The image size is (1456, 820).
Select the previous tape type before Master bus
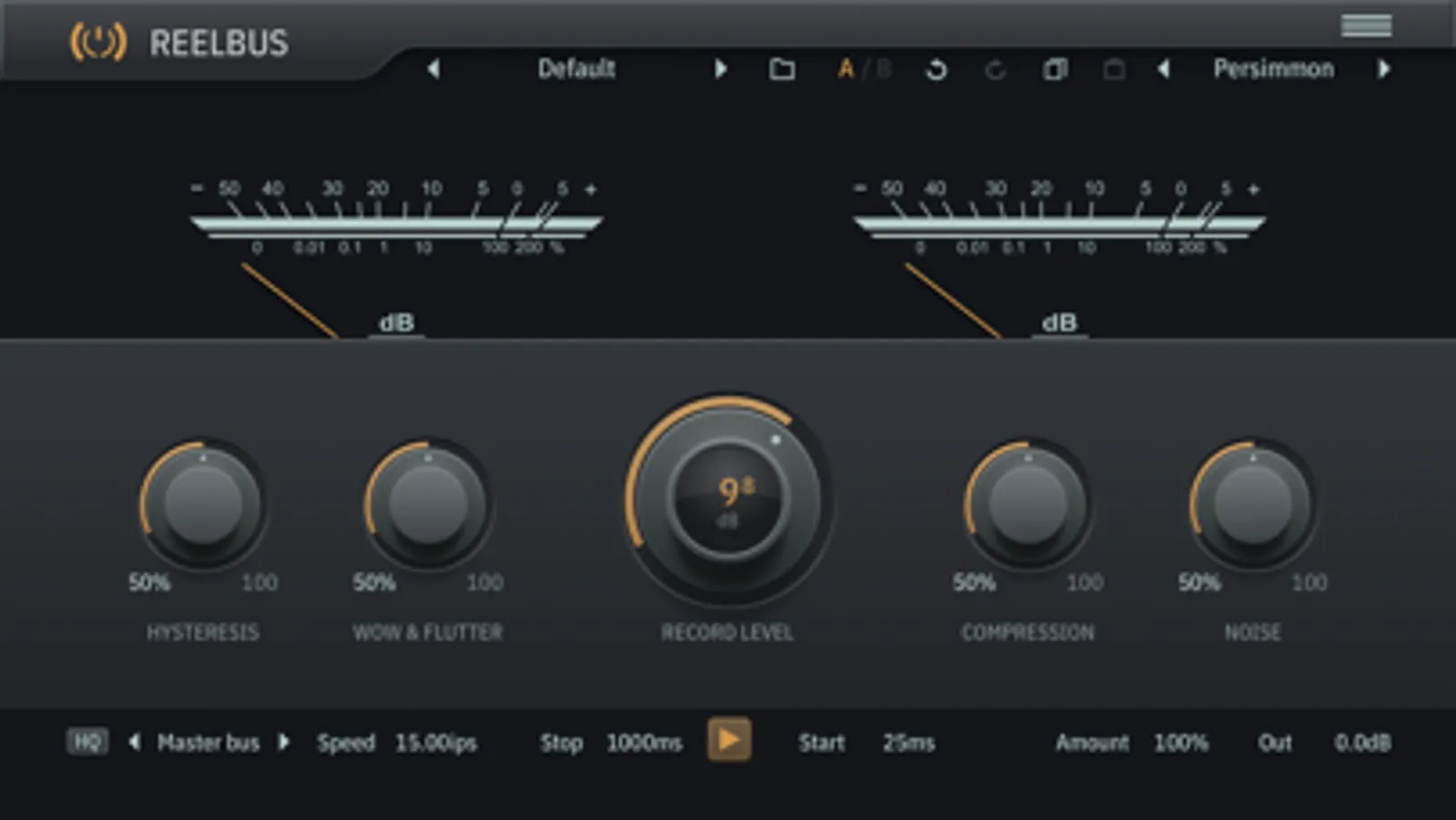coord(135,742)
